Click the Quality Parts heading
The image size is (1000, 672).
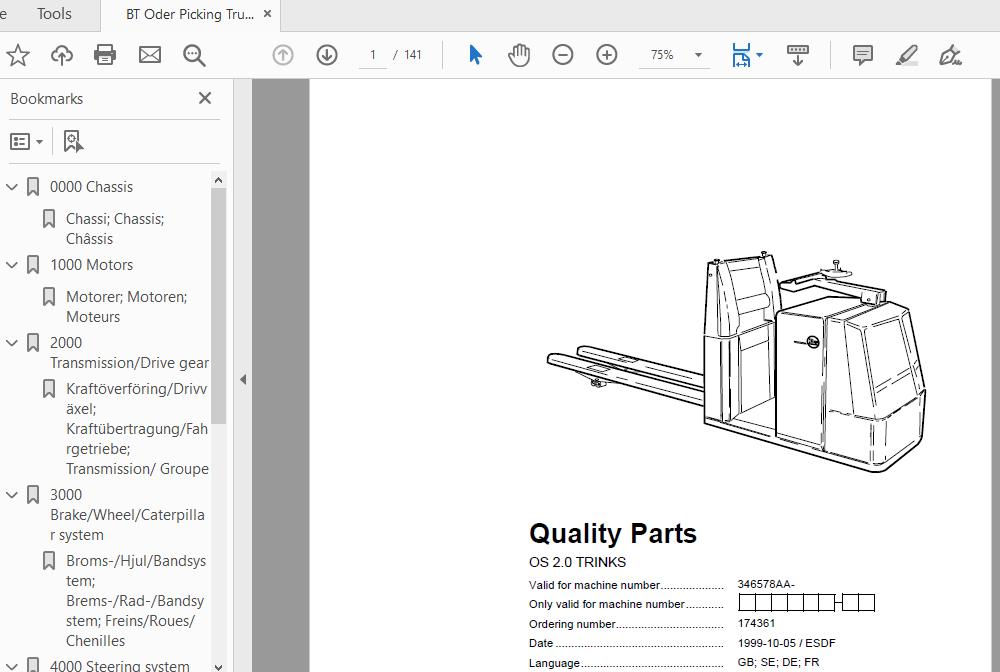click(x=613, y=534)
